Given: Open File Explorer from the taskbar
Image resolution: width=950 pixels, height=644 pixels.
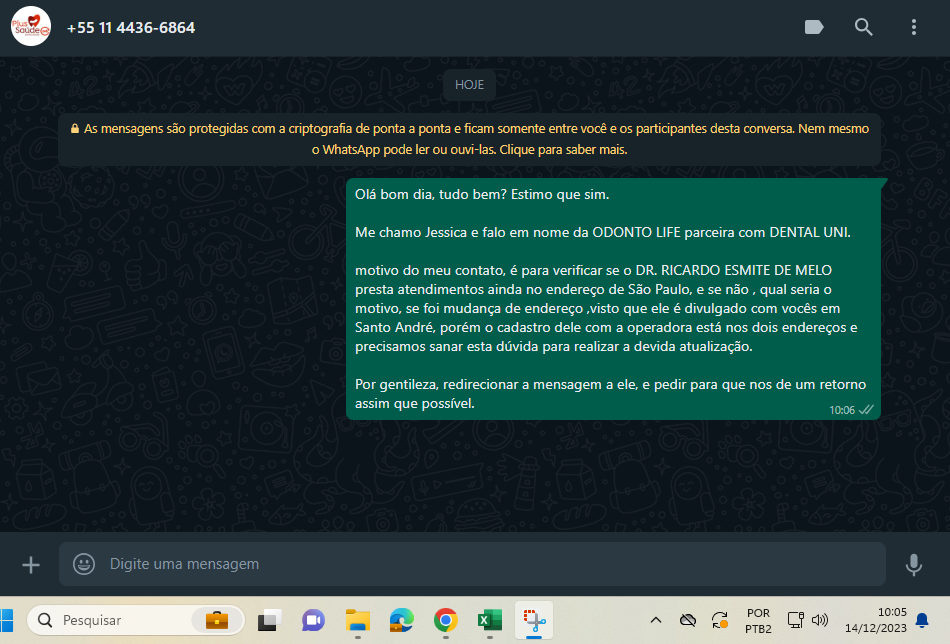Looking at the screenshot, I should pyautogui.click(x=357, y=620).
